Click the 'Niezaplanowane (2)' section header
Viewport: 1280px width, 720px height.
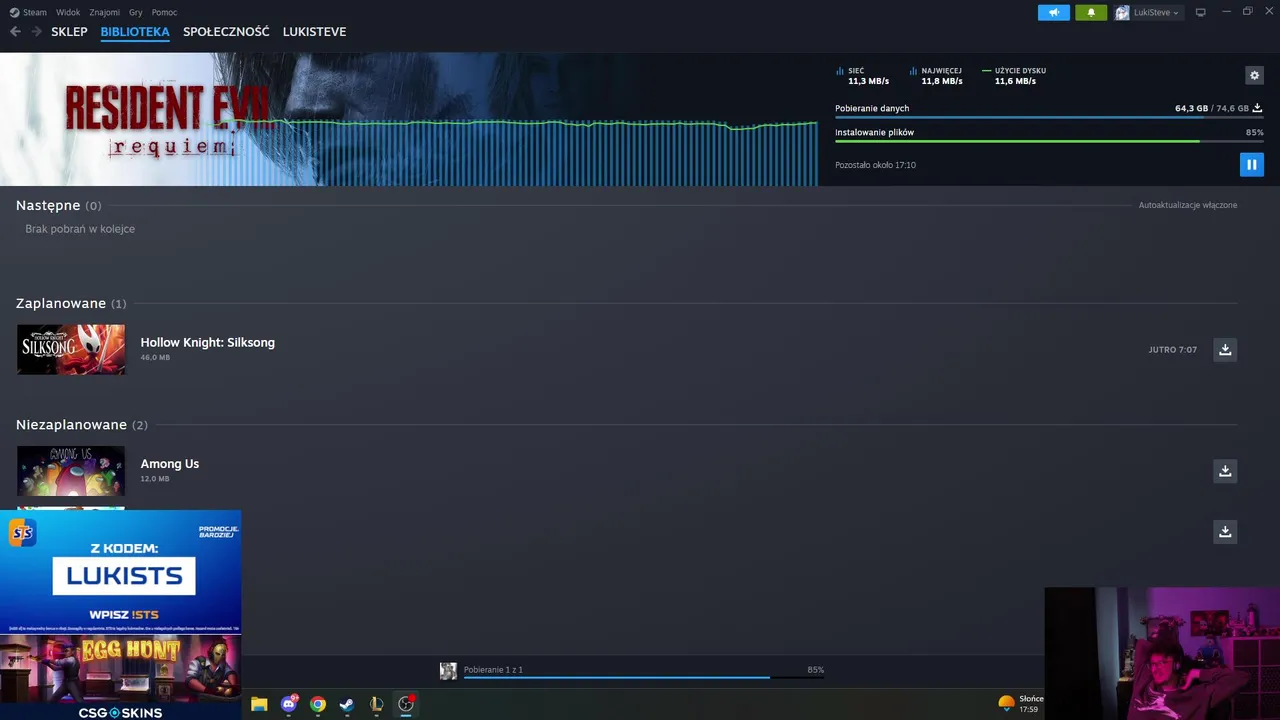(81, 424)
